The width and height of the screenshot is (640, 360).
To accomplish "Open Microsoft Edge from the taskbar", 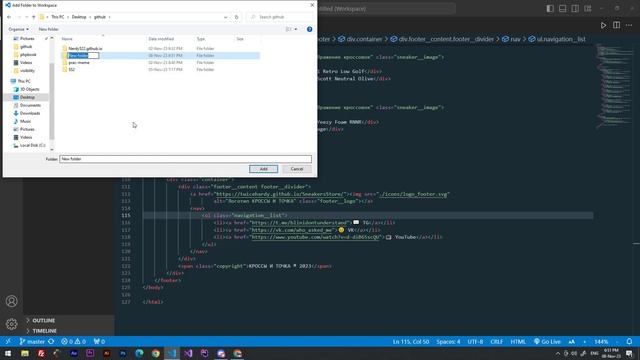I will coord(139,353).
